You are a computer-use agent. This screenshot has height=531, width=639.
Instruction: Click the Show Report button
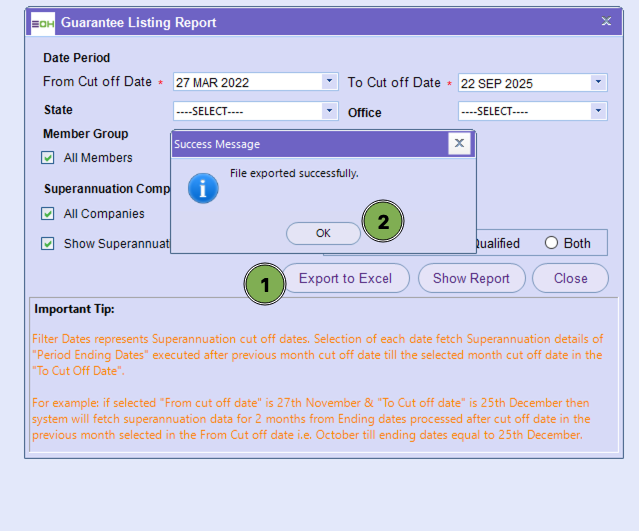471,278
